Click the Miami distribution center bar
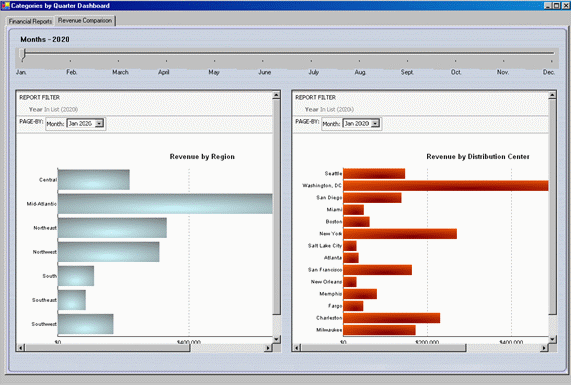The image size is (571, 385). coord(354,210)
